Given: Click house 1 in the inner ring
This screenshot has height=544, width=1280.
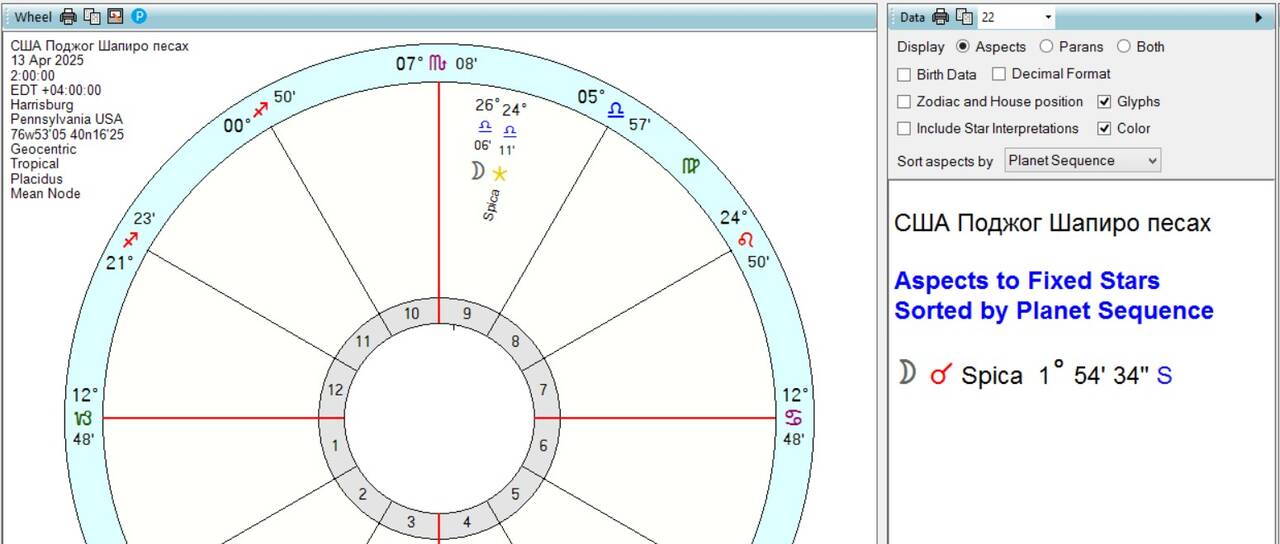Looking at the screenshot, I should [335, 446].
